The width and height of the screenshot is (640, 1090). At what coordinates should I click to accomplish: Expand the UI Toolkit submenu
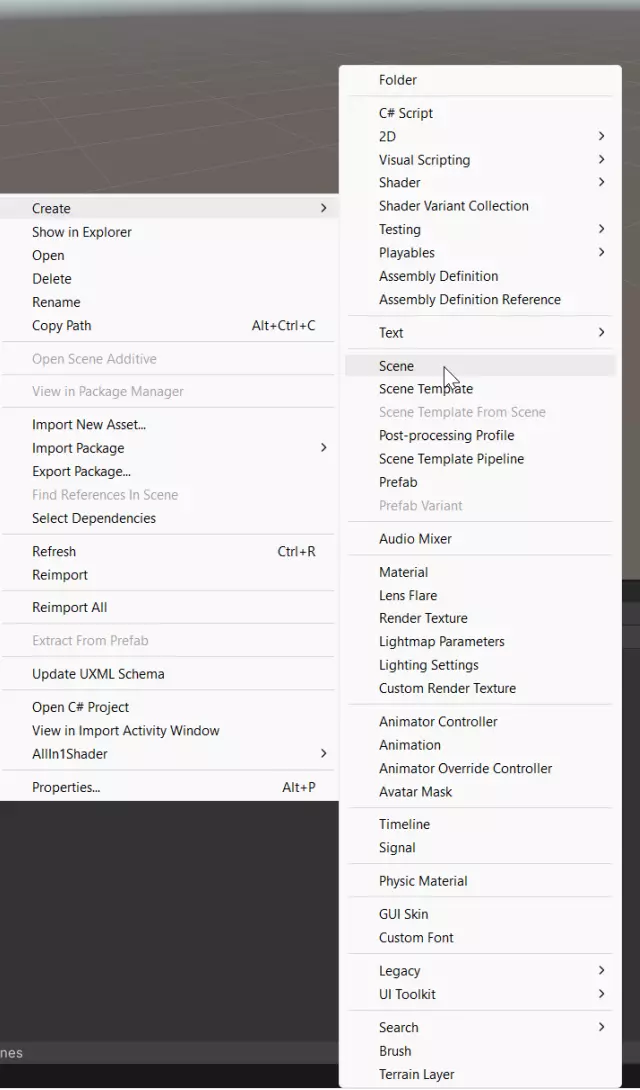pos(407,995)
